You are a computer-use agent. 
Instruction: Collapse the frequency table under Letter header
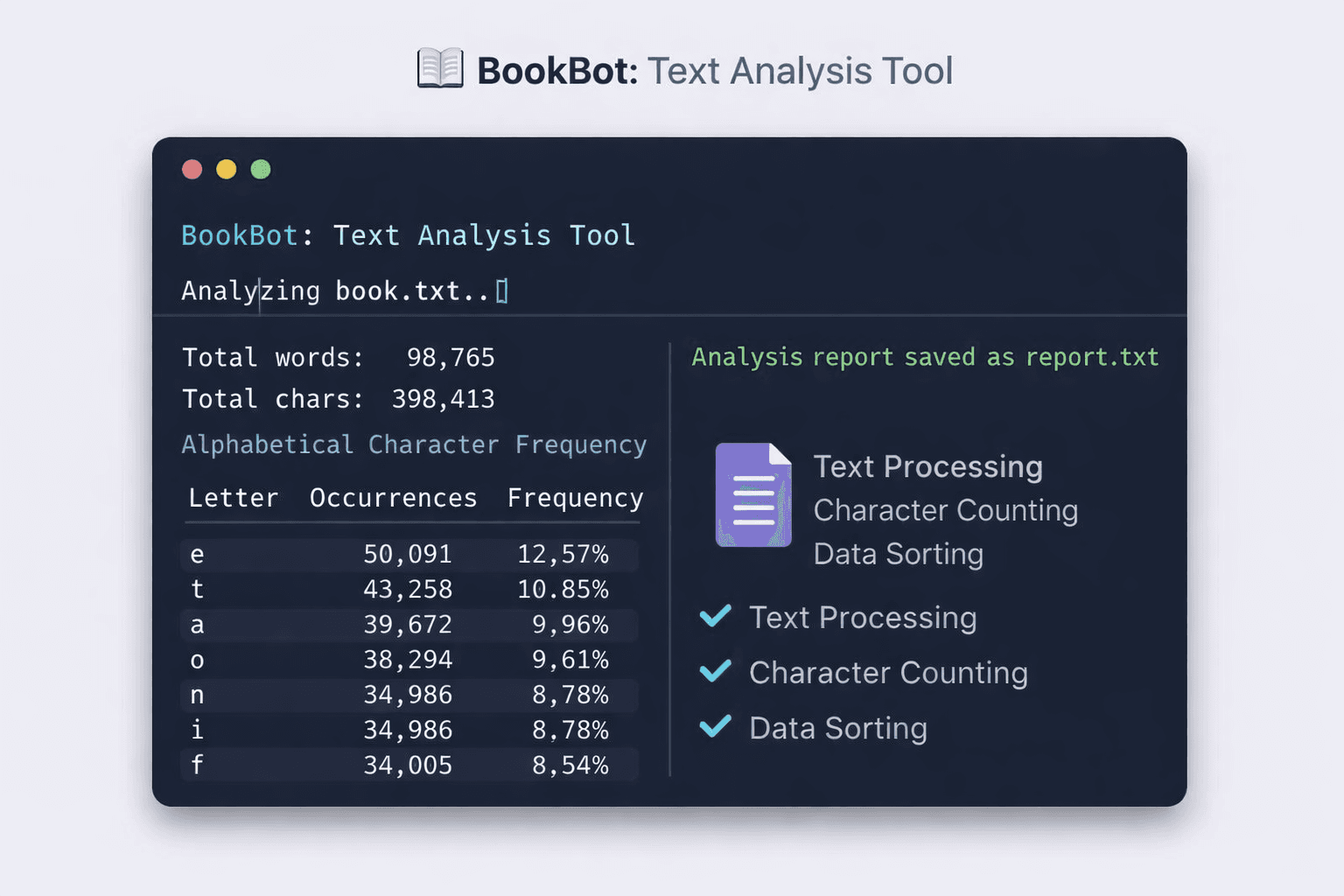click(234, 498)
